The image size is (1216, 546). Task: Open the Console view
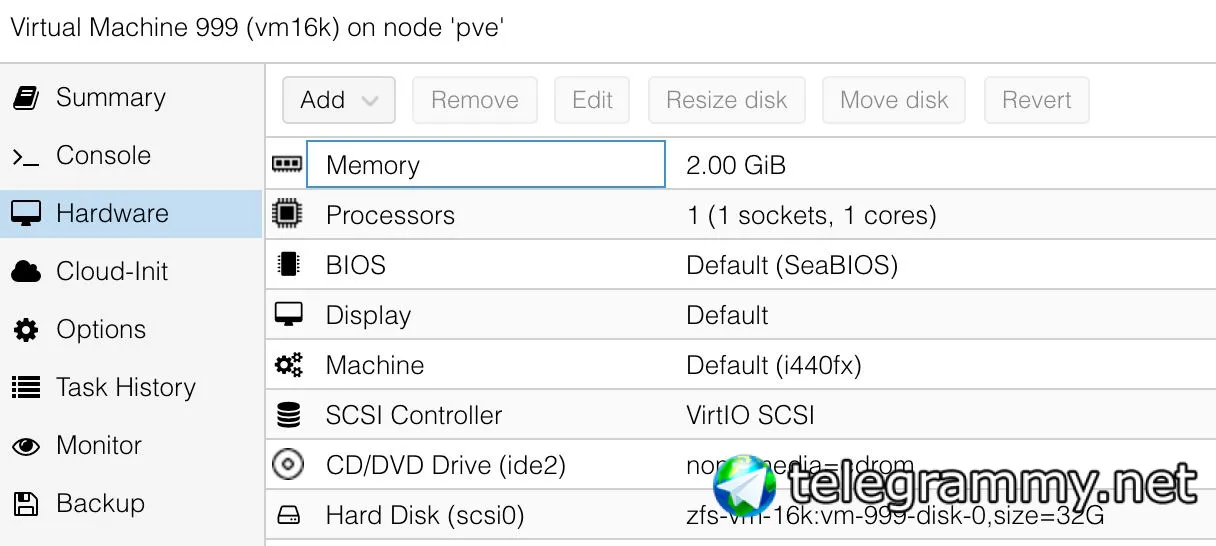(103, 156)
